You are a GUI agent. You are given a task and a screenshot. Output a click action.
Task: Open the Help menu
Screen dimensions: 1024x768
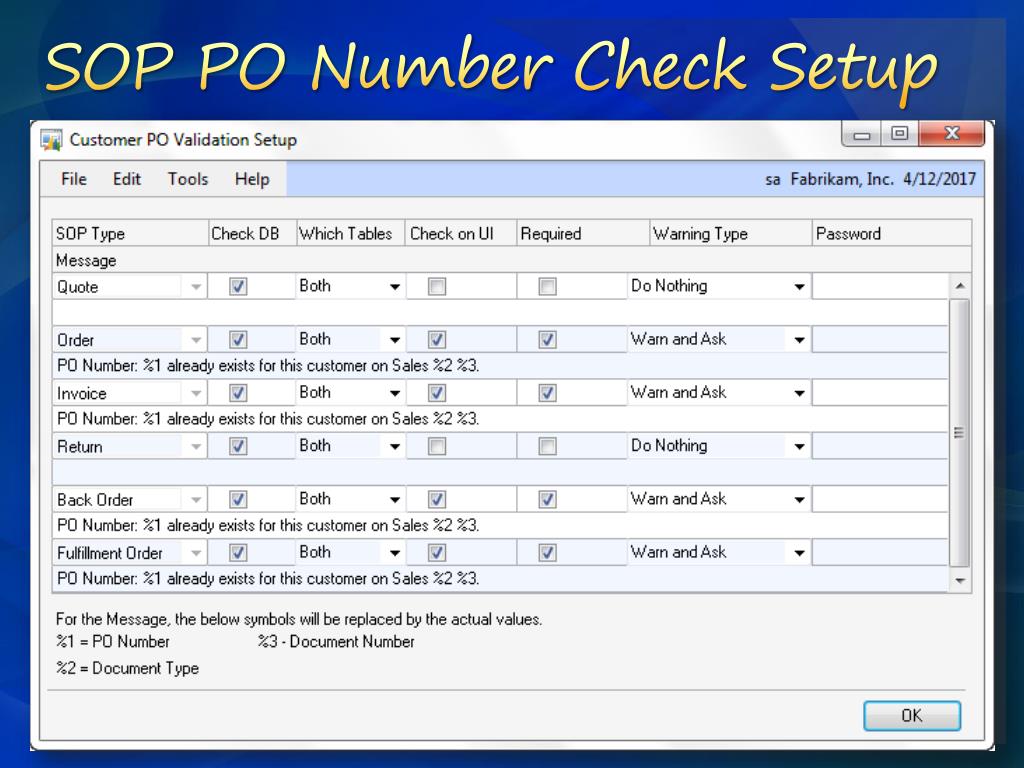[252, 179]
